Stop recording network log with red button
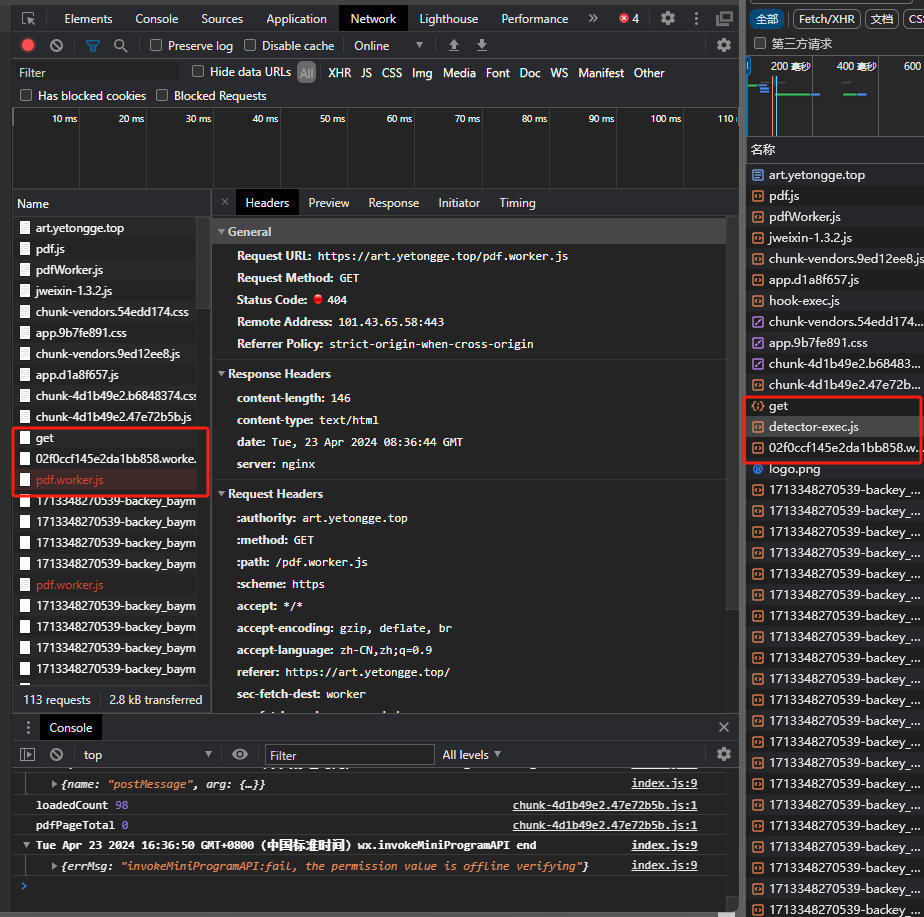 (28, 45)
